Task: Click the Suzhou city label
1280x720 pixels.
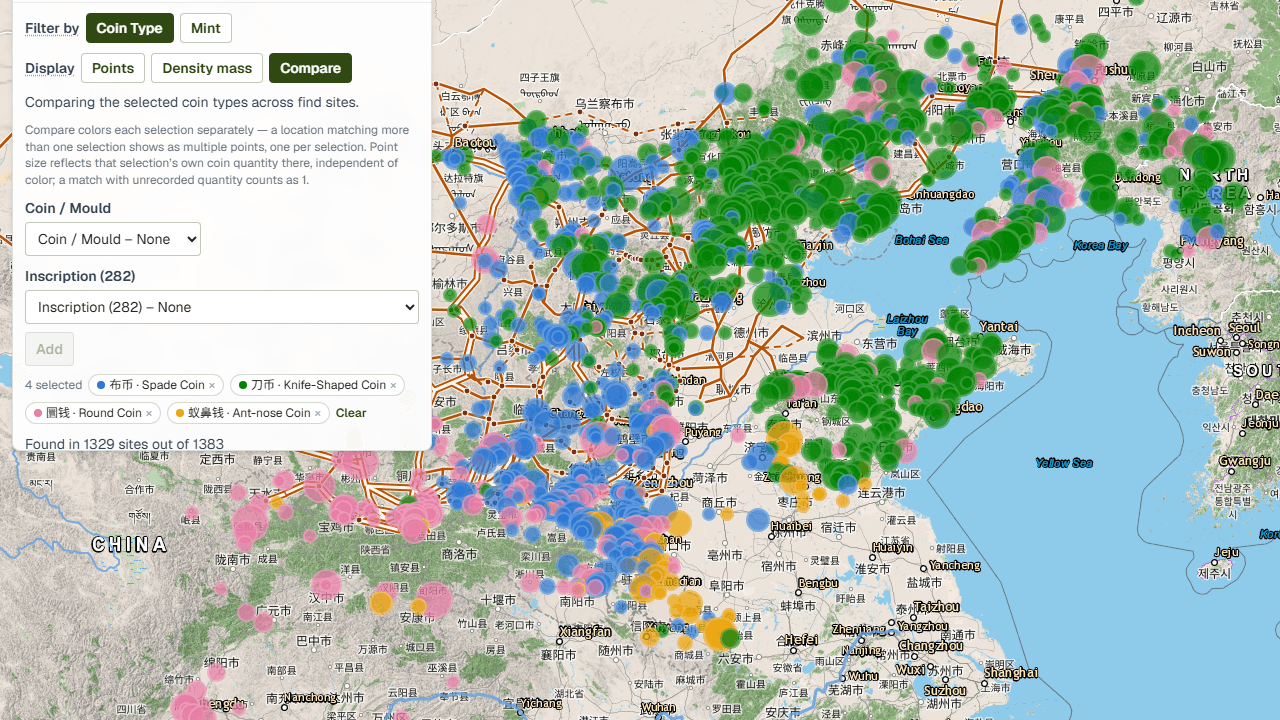Action: pyautogui.click(x=945, y=690)
